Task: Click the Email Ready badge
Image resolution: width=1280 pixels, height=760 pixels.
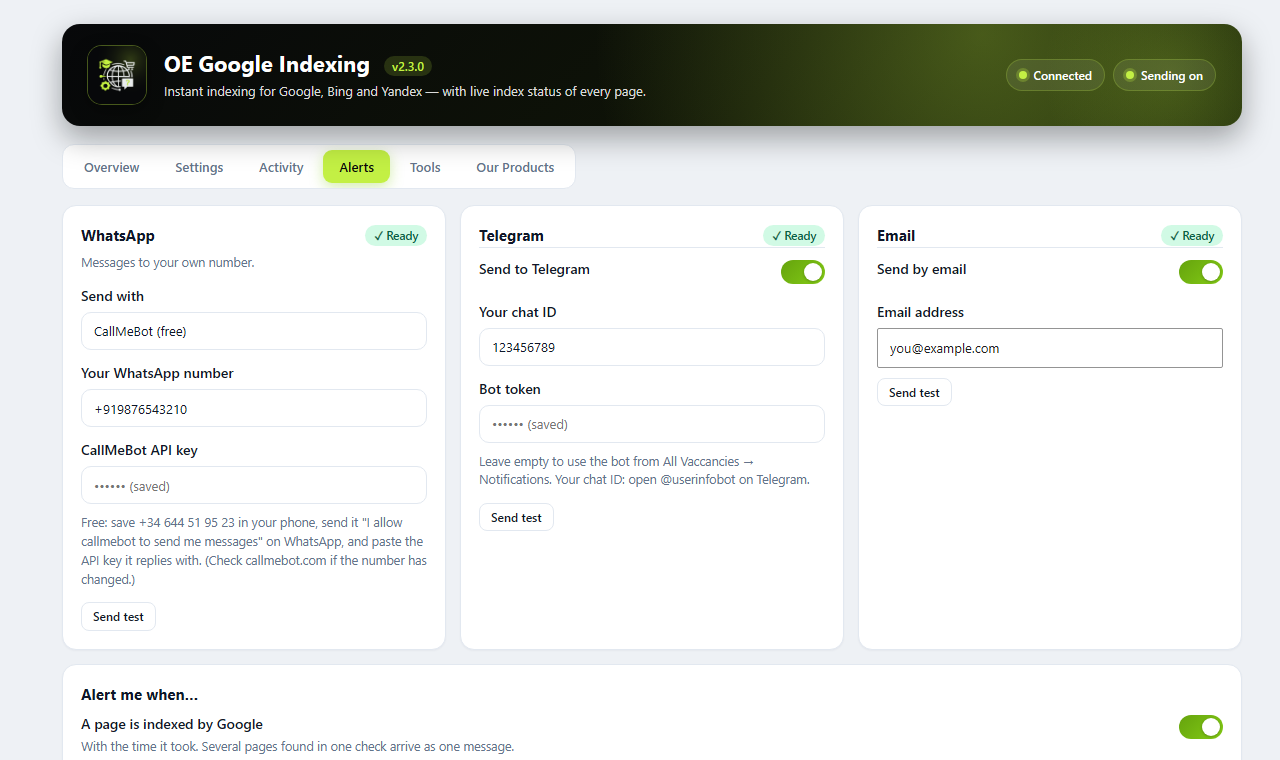Action: pos(1192,236)
